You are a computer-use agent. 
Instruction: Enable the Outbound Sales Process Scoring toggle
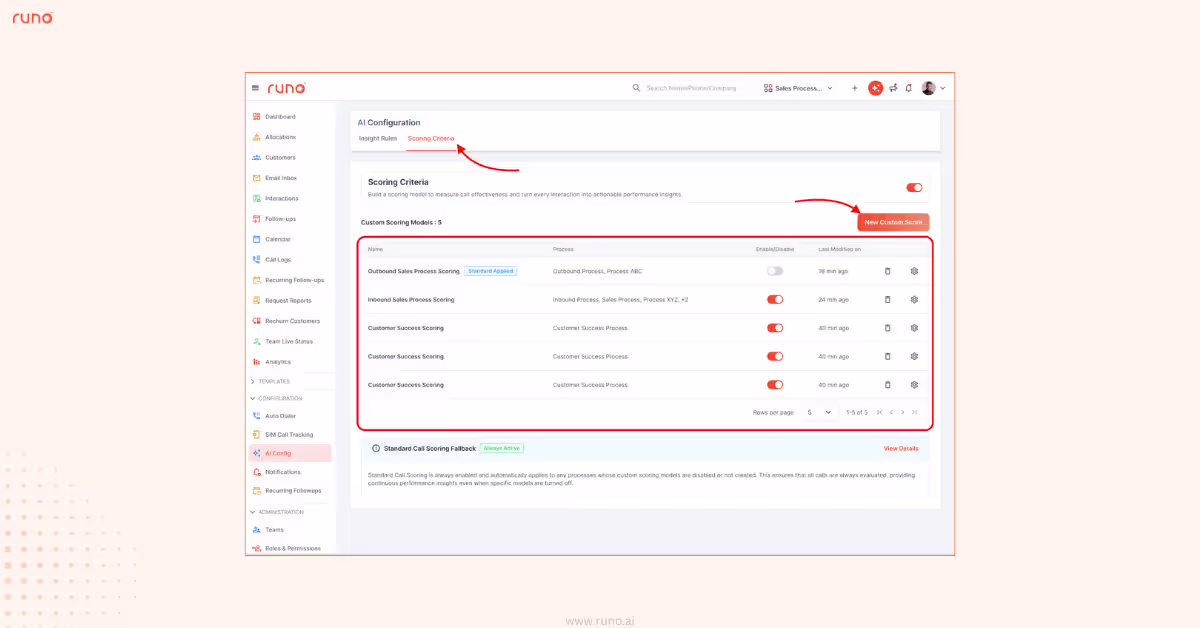point(775,270)
